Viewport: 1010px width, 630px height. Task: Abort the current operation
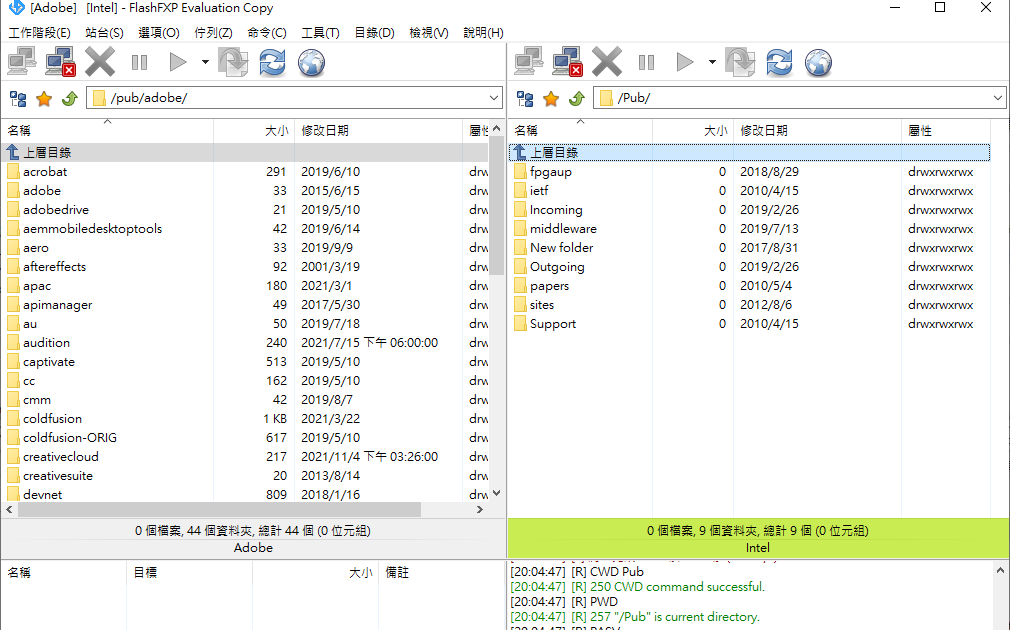(99, 62)
